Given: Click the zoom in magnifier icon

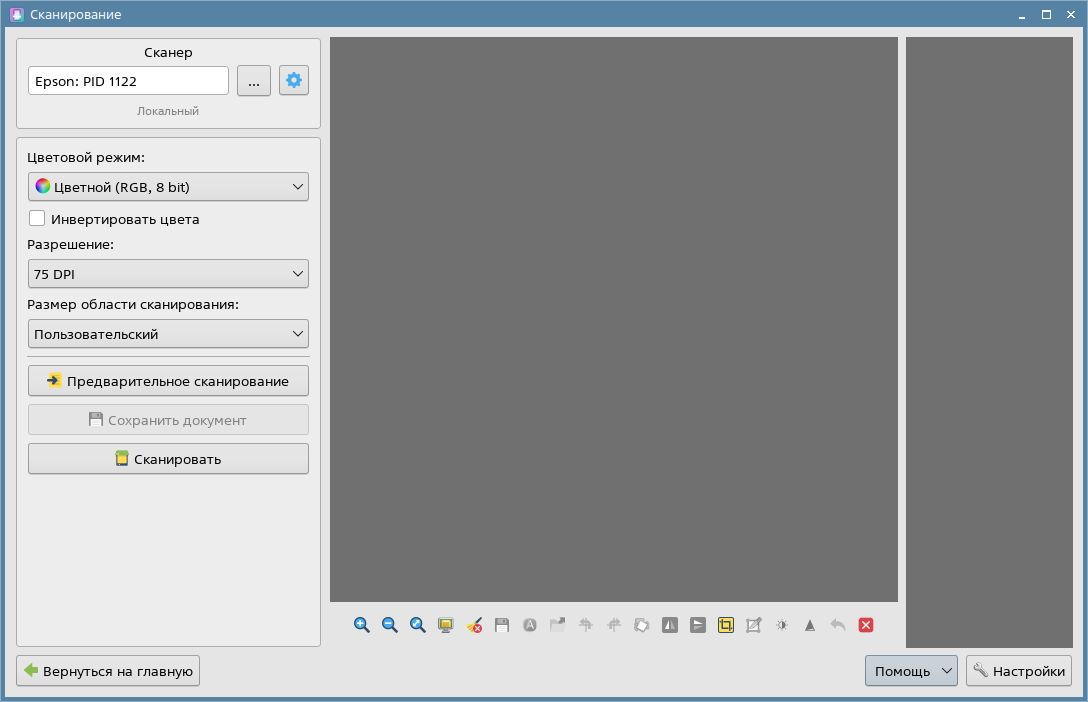Looking at the screenshot, I should (x=362, y=625).
